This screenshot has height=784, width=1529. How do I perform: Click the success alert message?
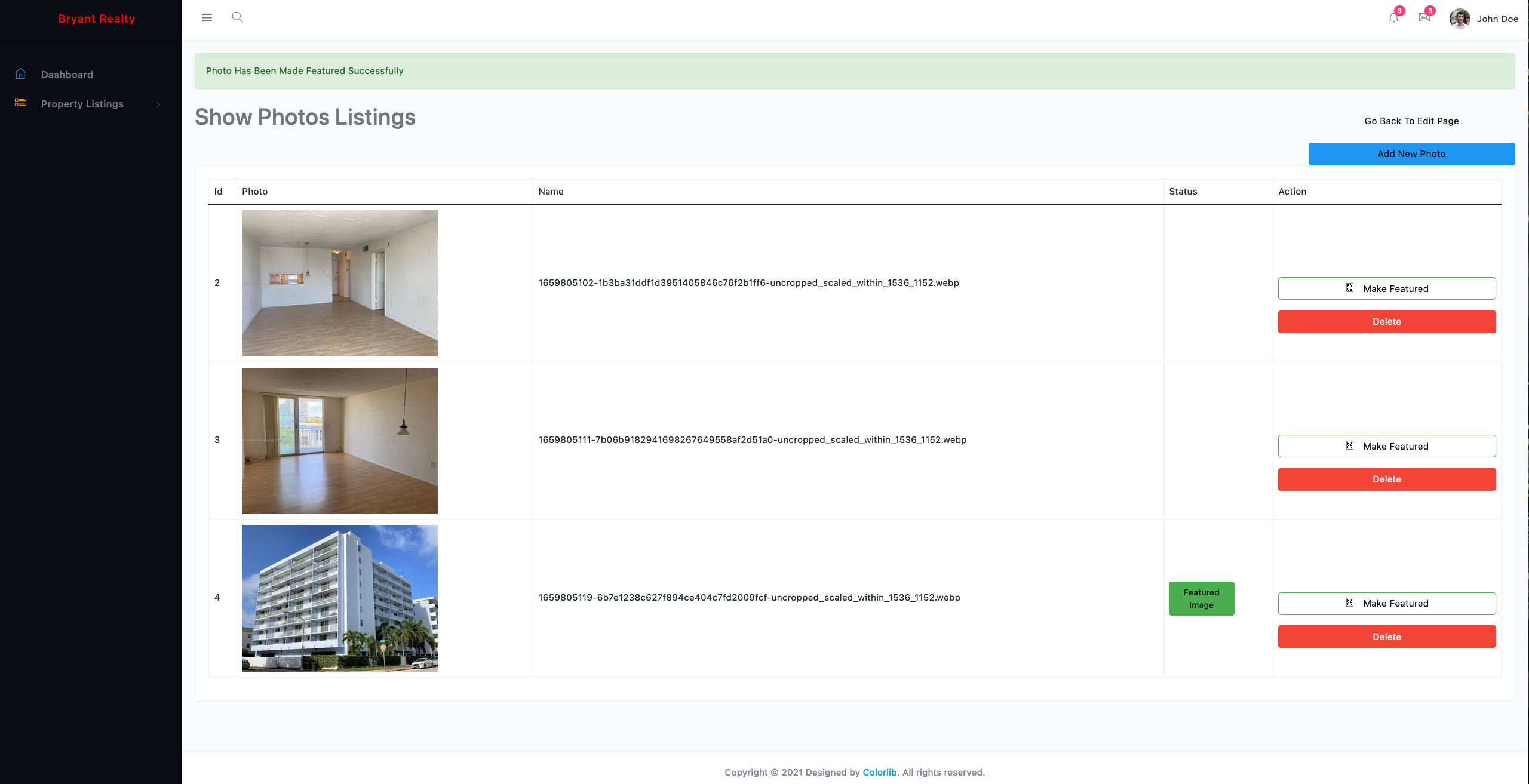855,71
